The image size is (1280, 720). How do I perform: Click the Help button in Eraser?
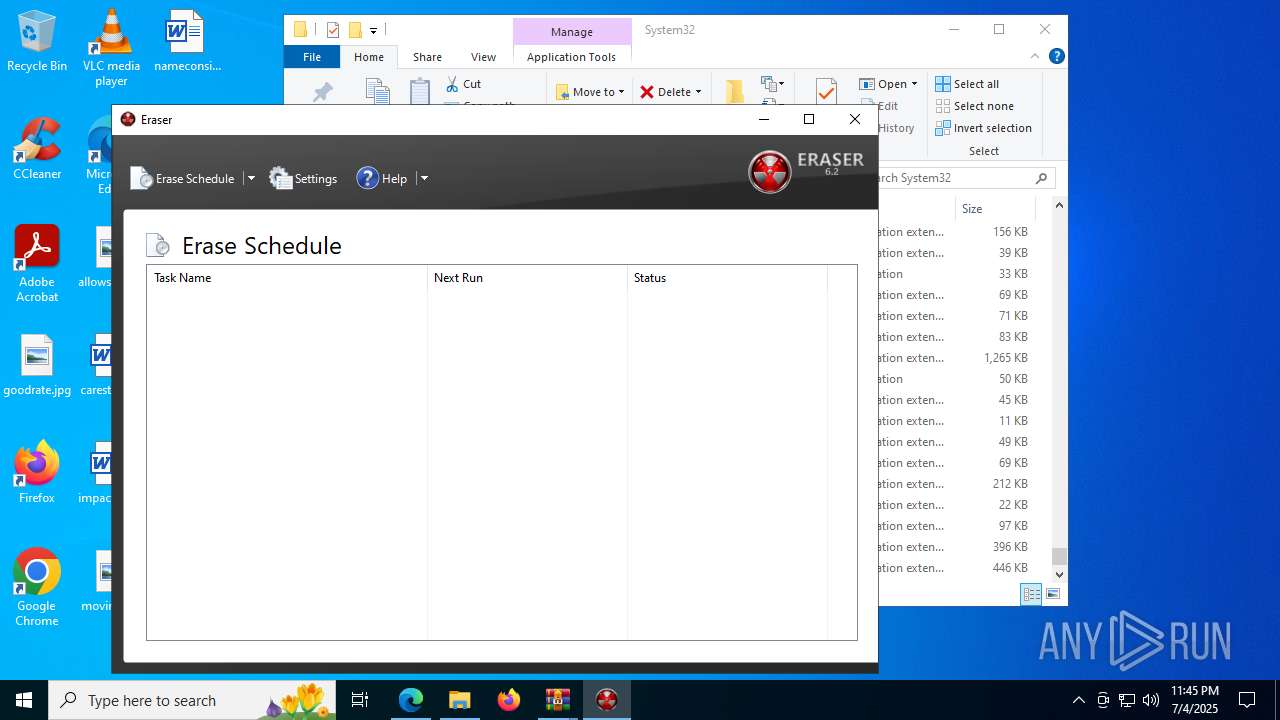pyautogui.click(x=382, y=178)
